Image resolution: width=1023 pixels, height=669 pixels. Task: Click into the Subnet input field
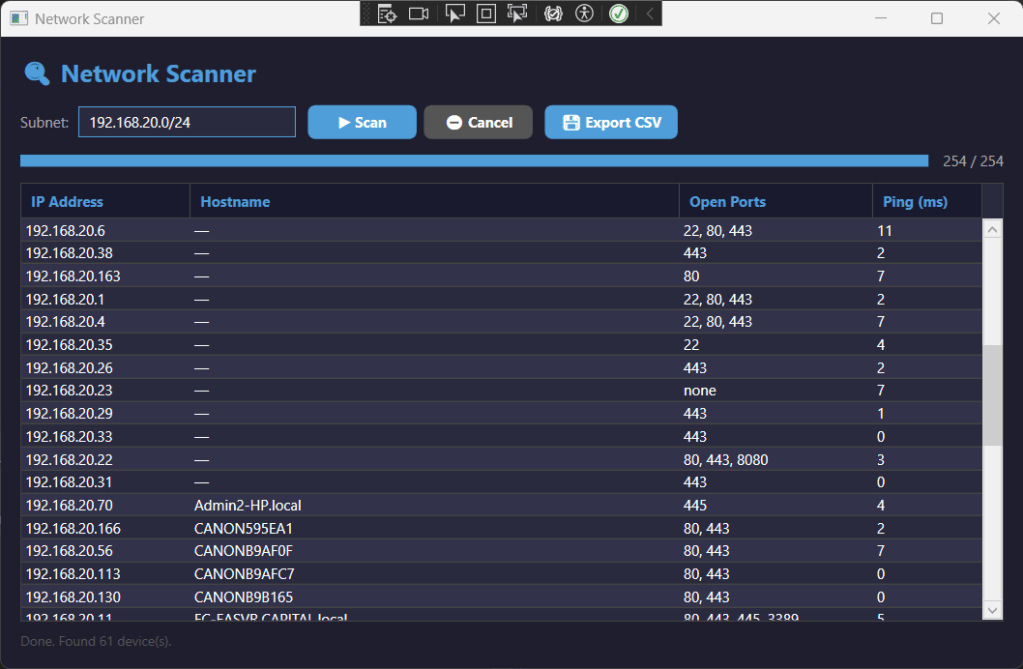(187, 122)
